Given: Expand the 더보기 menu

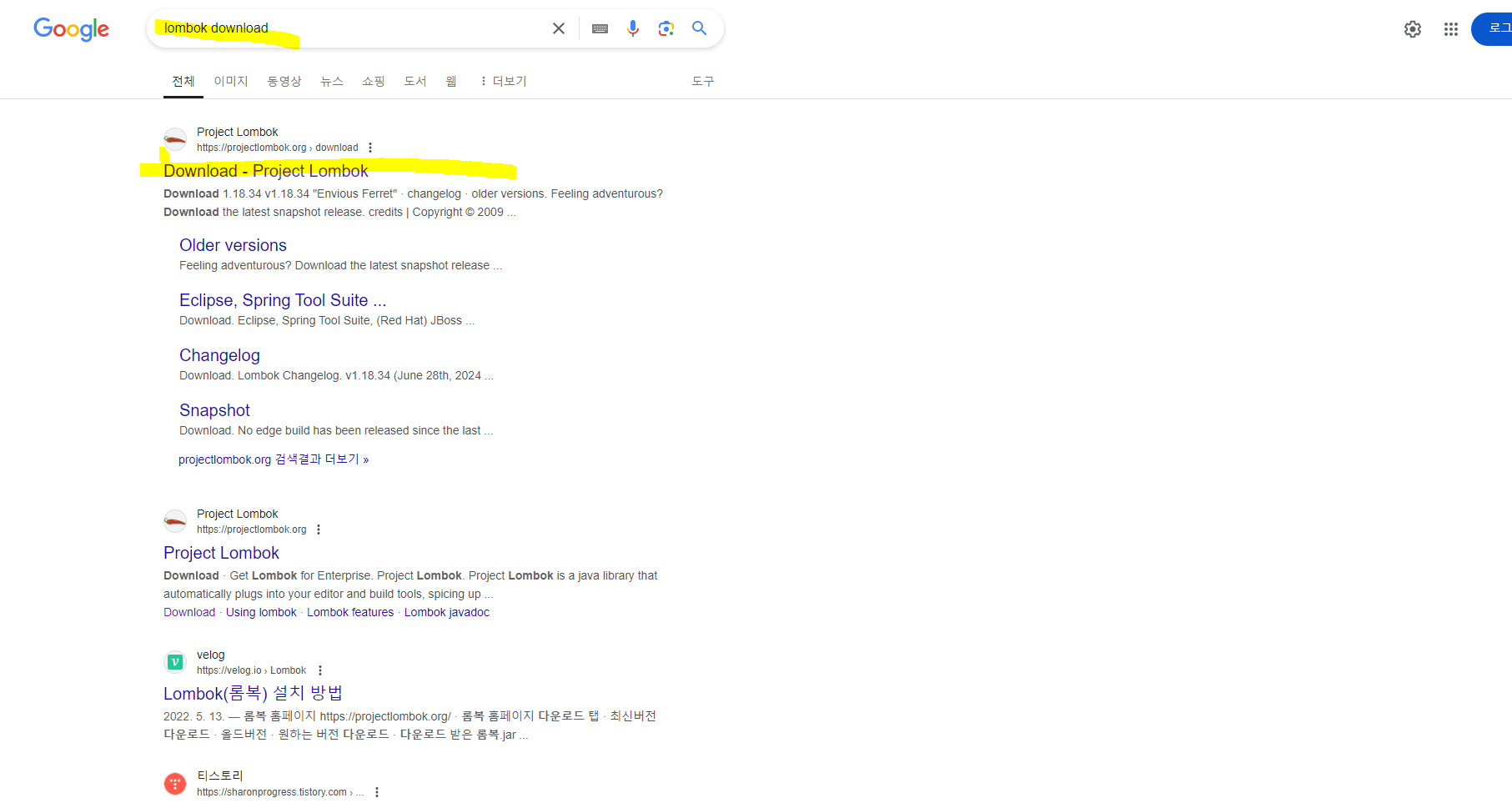Looking at the screenshot, I should pos(503,81).
